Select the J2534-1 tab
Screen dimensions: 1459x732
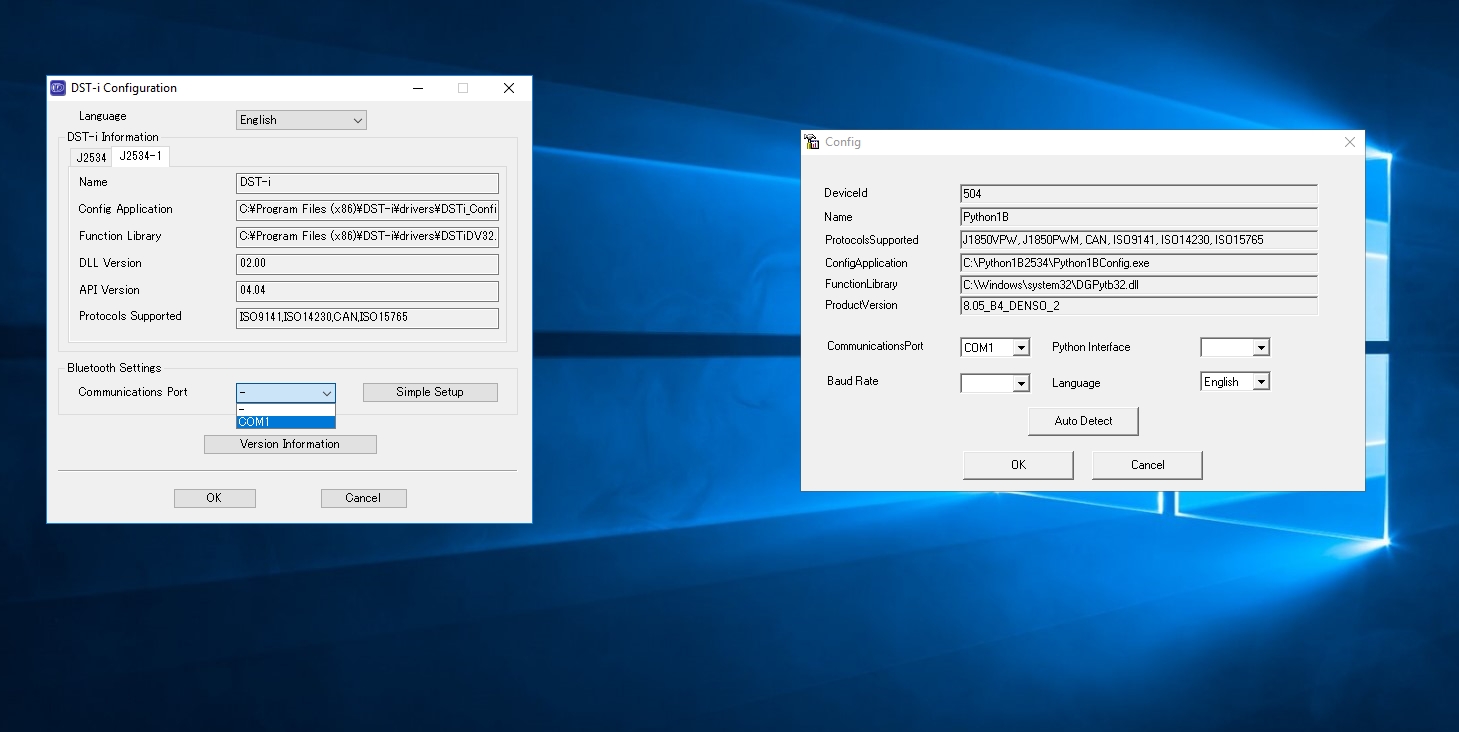tap(140, 156)
